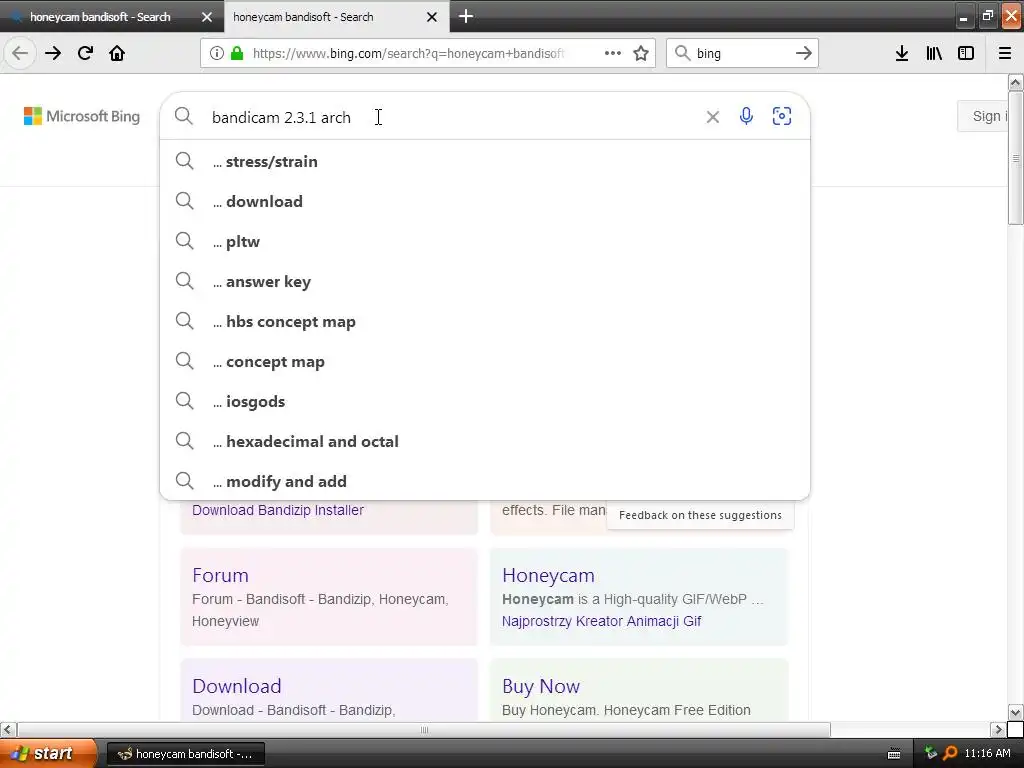Open the Firefox home page
Viewport: 1024px width, 768px height.
point(117,53)
